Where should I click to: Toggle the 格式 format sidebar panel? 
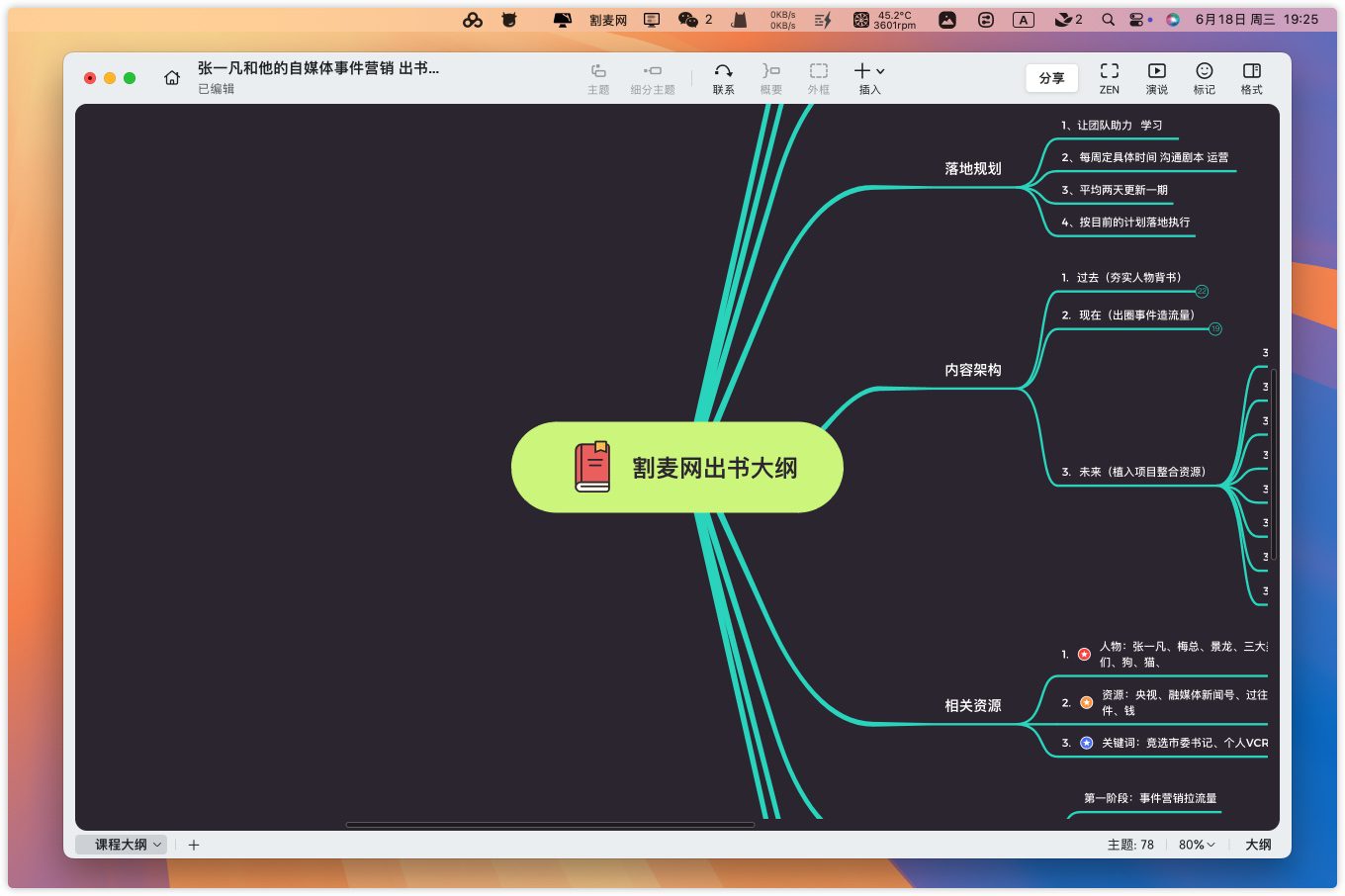(1251, 77)
